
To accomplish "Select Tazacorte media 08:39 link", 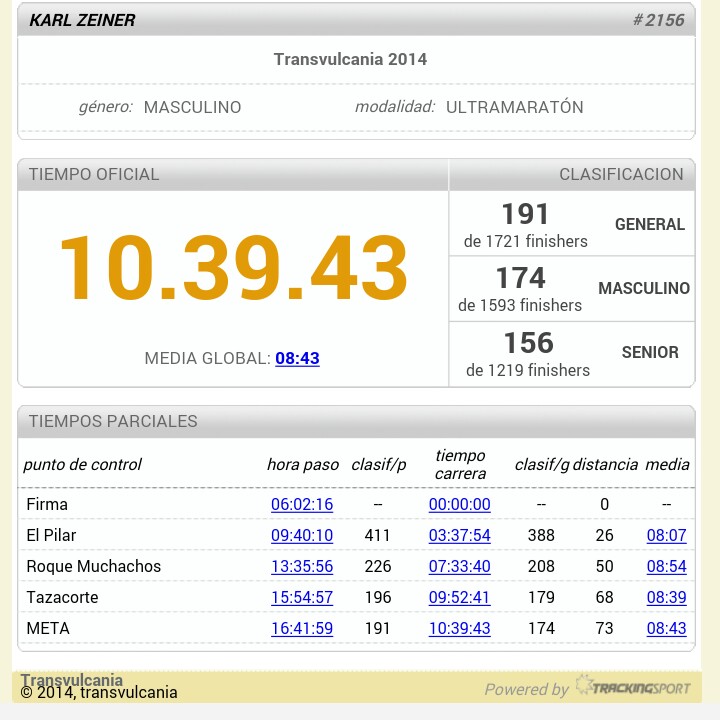I will click(x=666, y=598).
